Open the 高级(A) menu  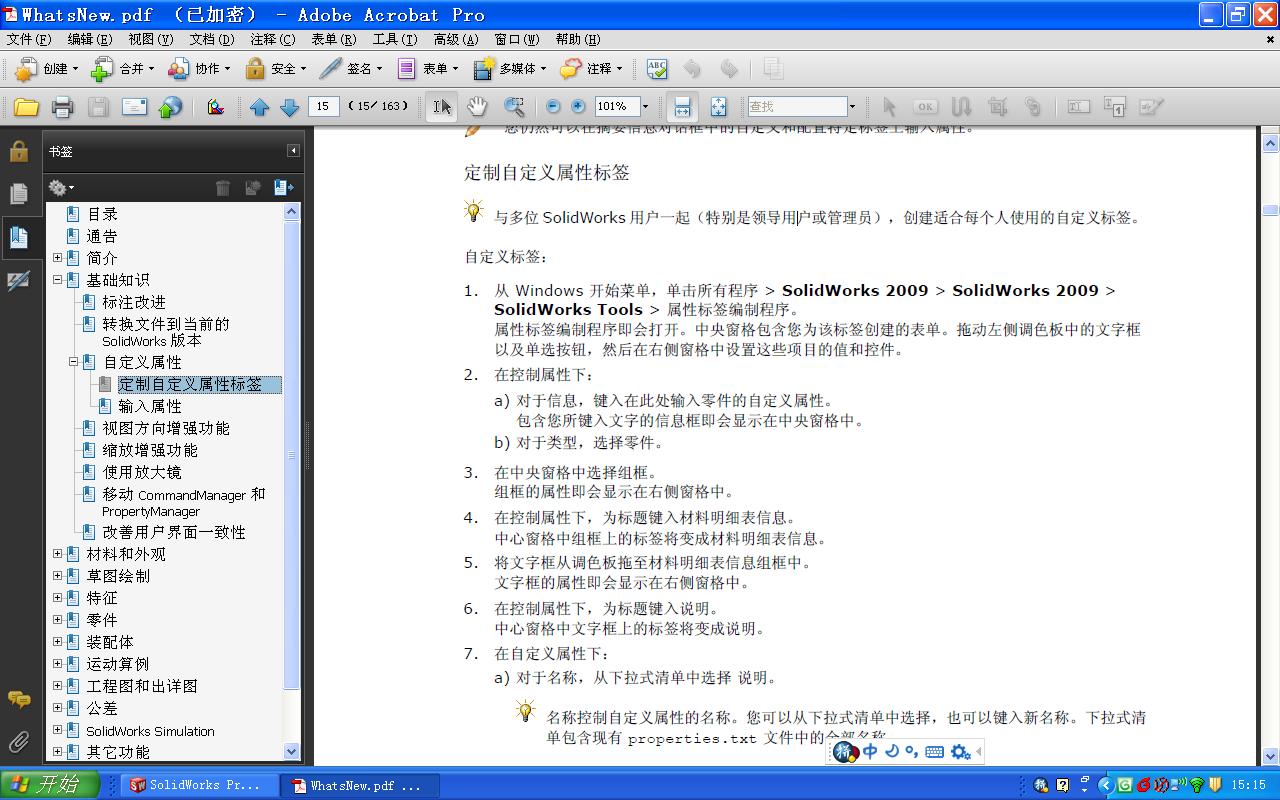[456, 40]
